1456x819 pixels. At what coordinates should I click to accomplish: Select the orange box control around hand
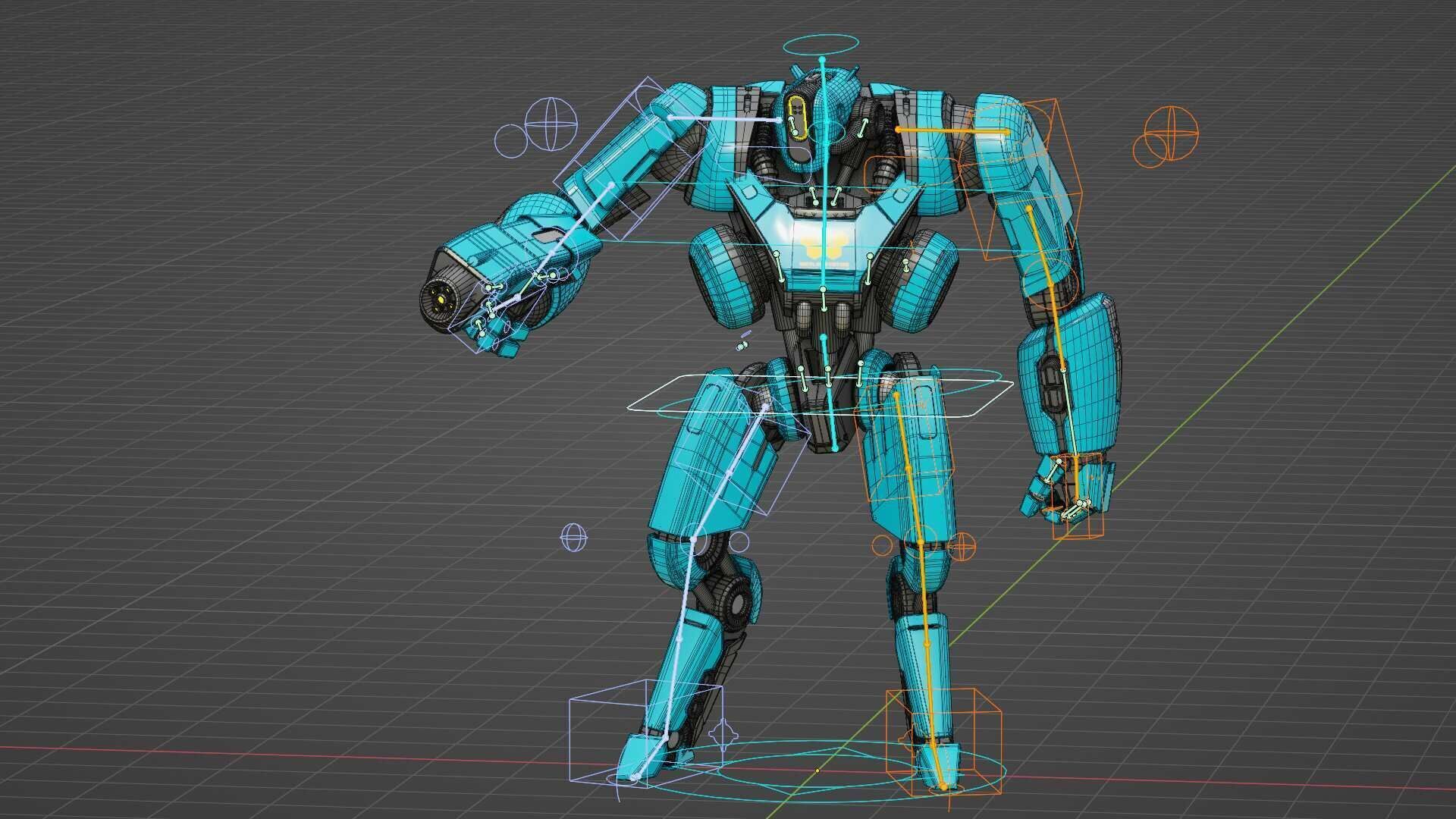click(x=1079, y=497)
